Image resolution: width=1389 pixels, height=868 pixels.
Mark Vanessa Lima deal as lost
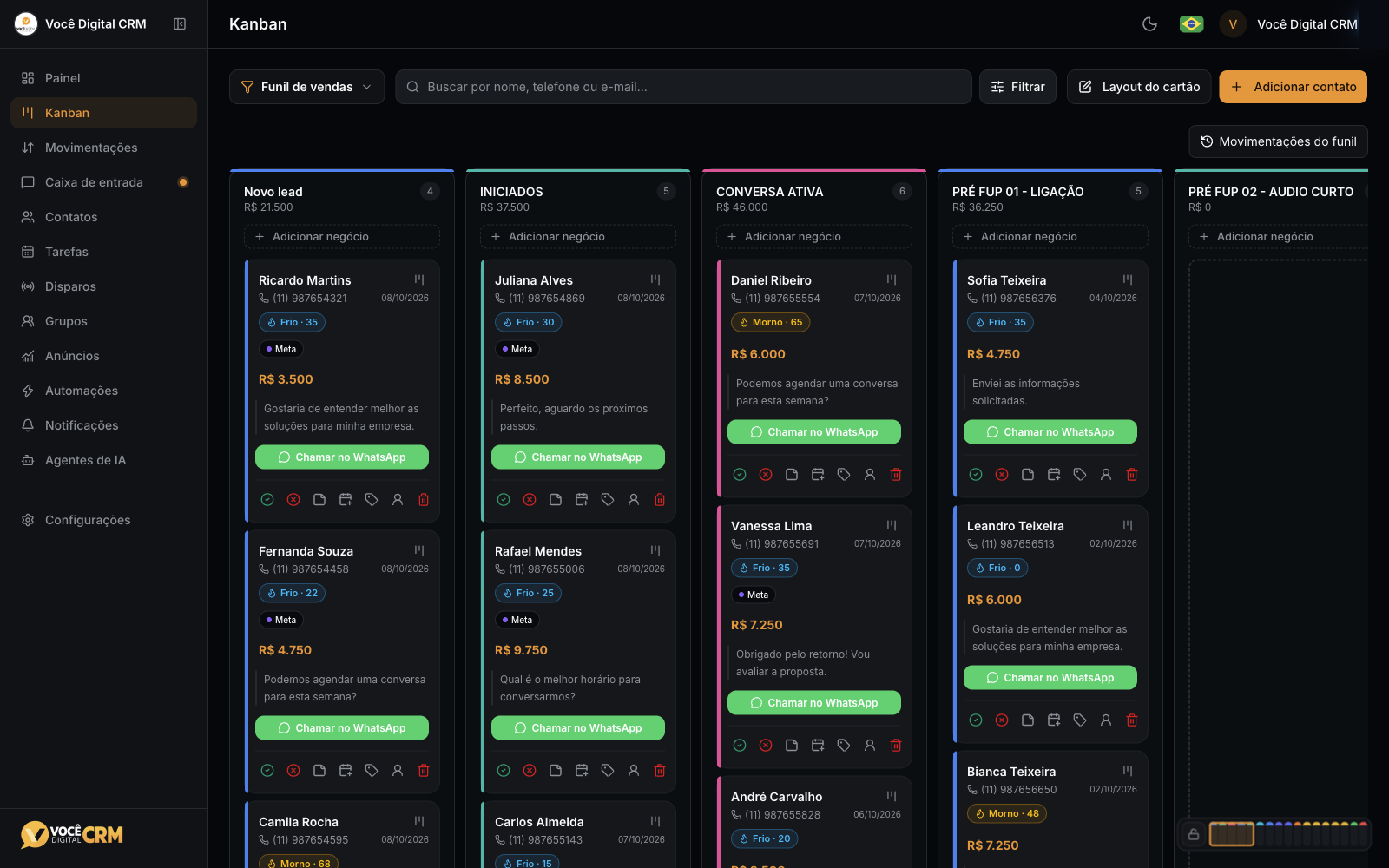coord(766,746)
